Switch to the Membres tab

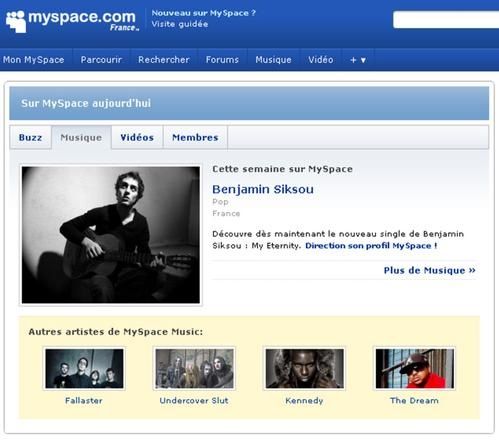coord(195,137)
